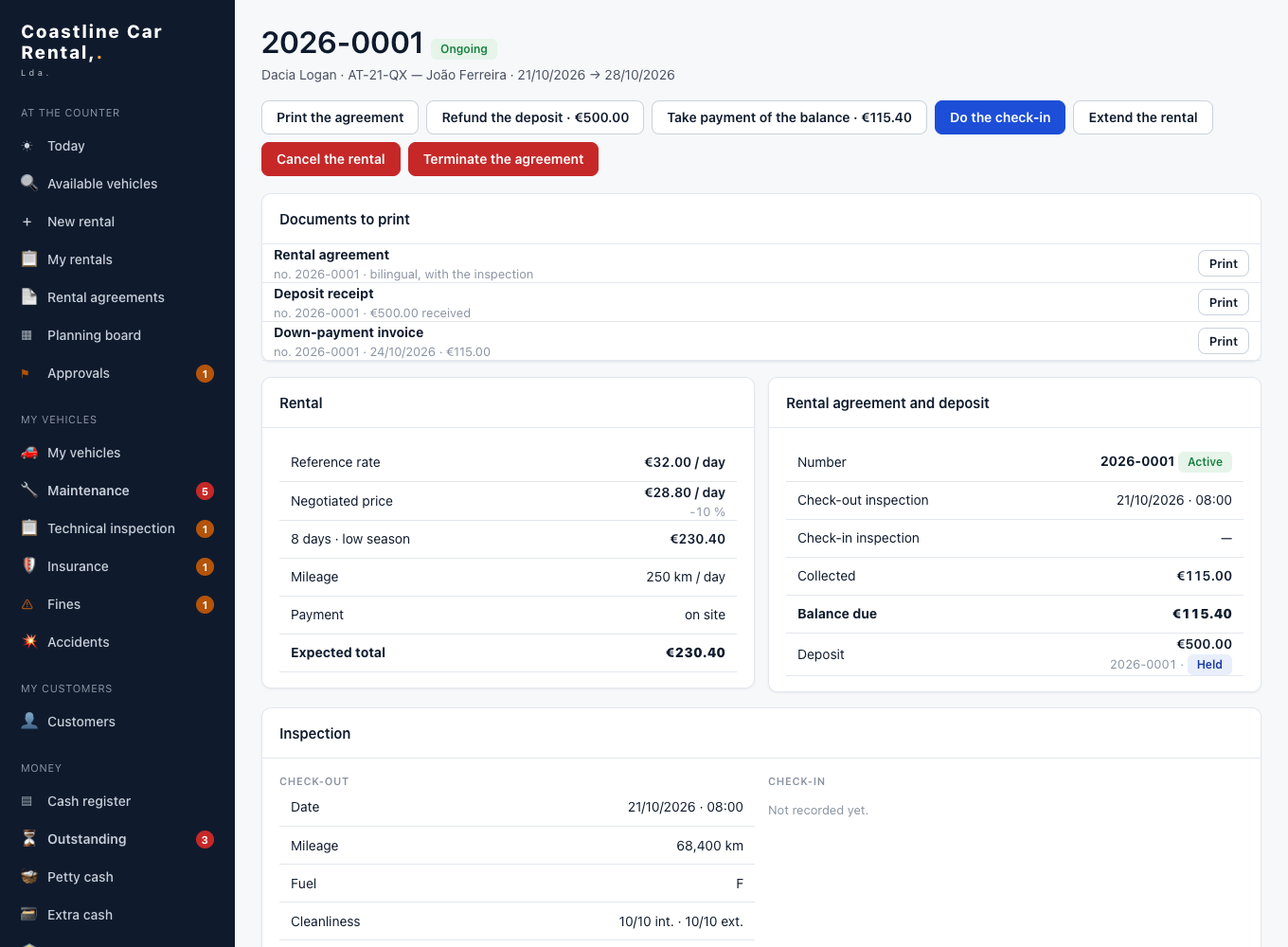1288x947 pixels.
Task: Click the document icon beside Rental agreements
Action: (29, 296)
